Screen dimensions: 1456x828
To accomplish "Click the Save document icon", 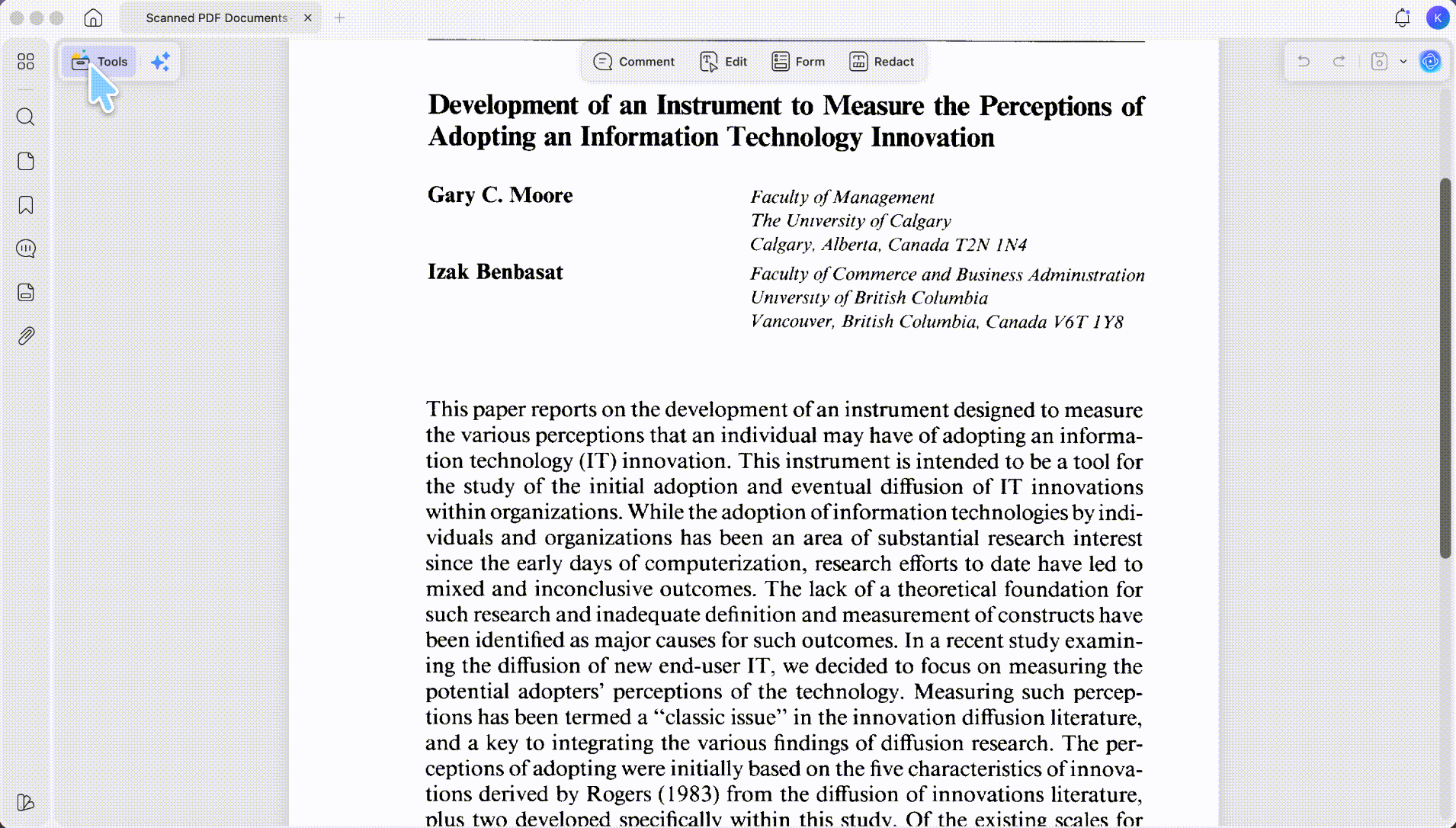I will coord(1379,62).
